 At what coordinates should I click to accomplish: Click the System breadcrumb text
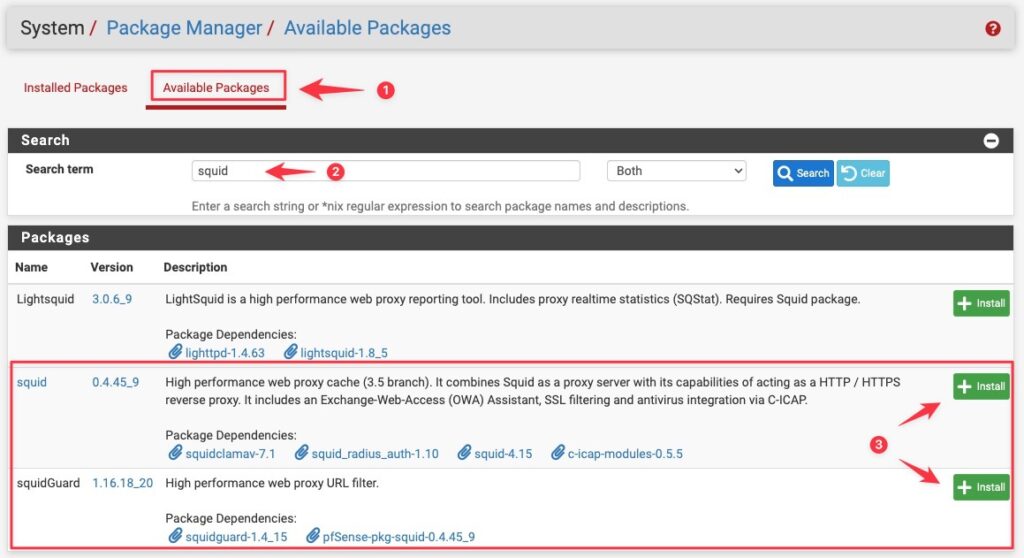[x=52, y=28]
